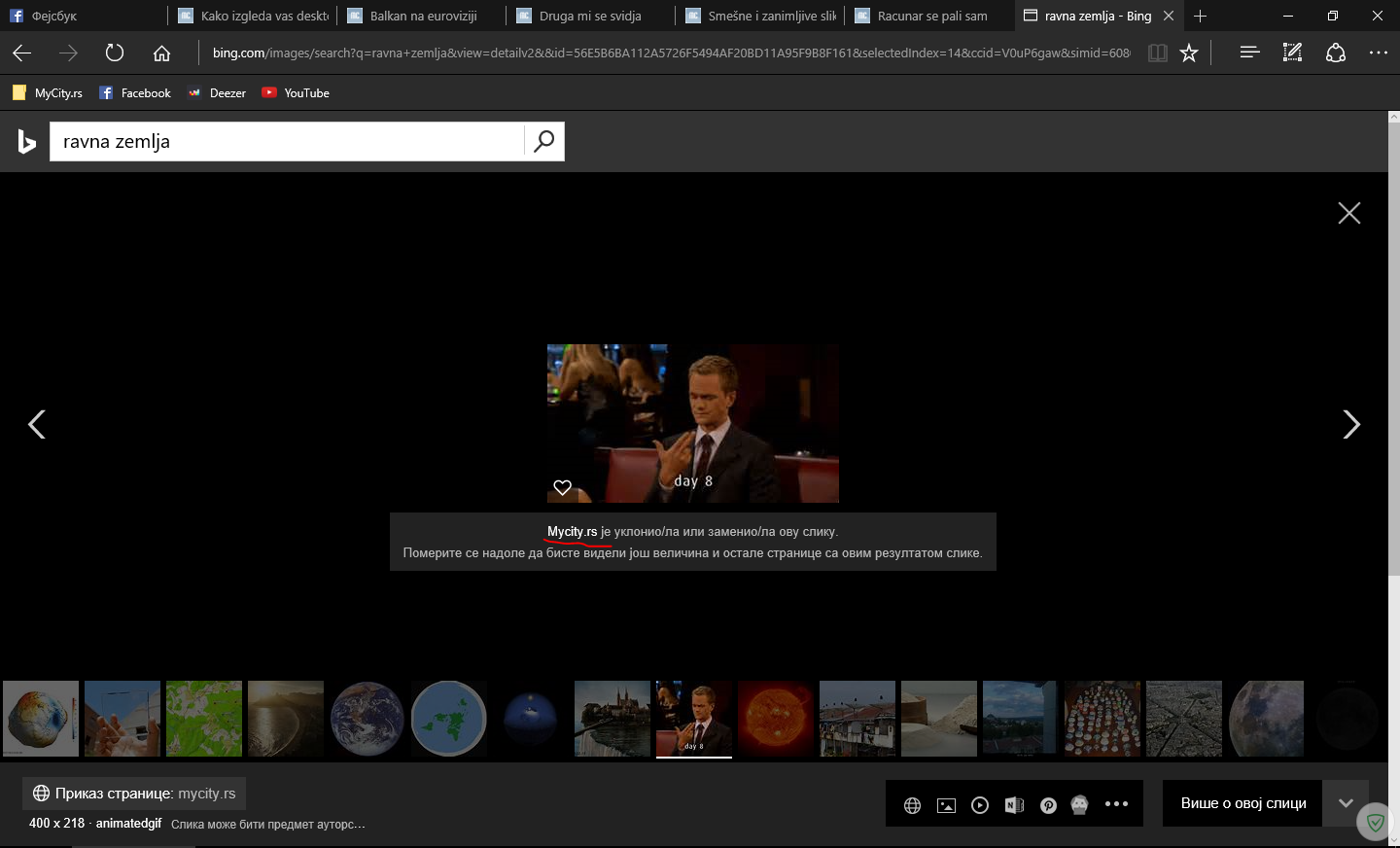This screenshot has height=848, width=1400.
Task: Click the heart icon to save image
Action: (x=562, y=487)
